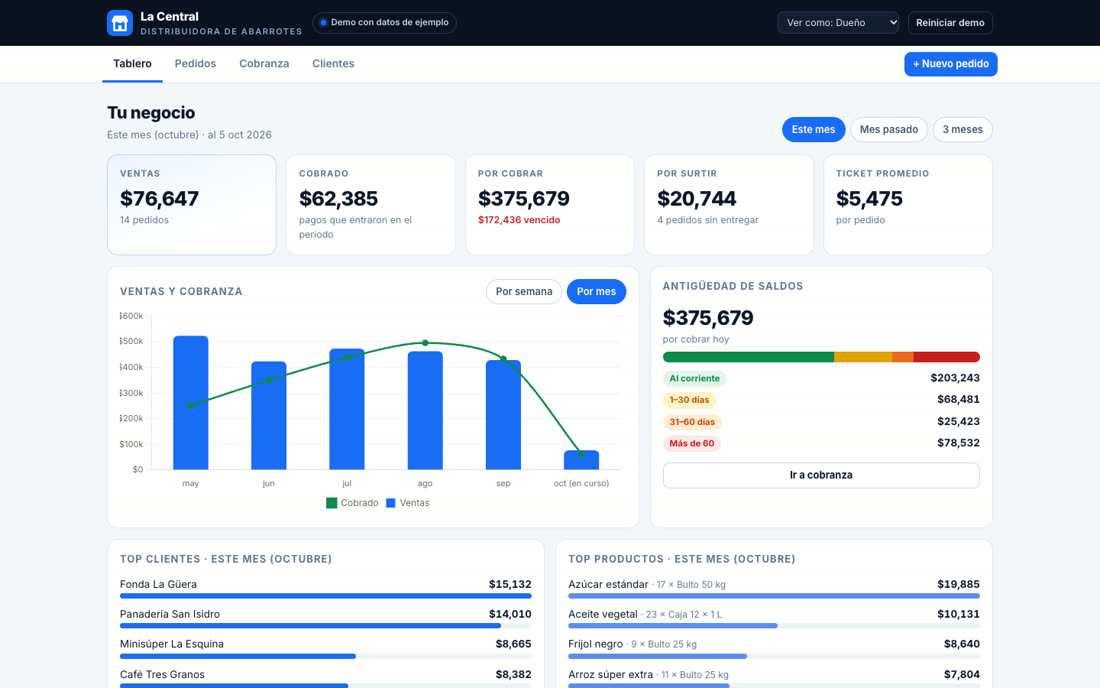Click the Más de 60 aging badge
This screenshot has height=688, width=1100.
pos(692,443)
